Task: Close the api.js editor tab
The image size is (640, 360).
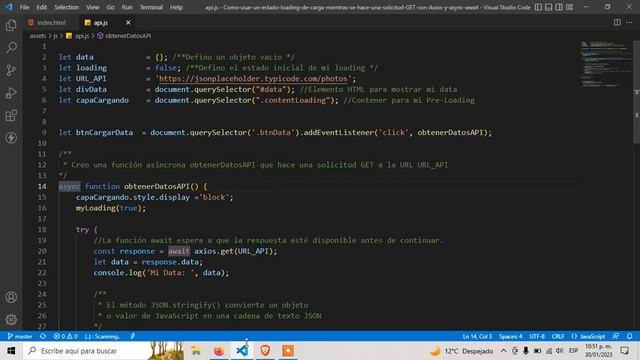Action: (x=128, y=22)
